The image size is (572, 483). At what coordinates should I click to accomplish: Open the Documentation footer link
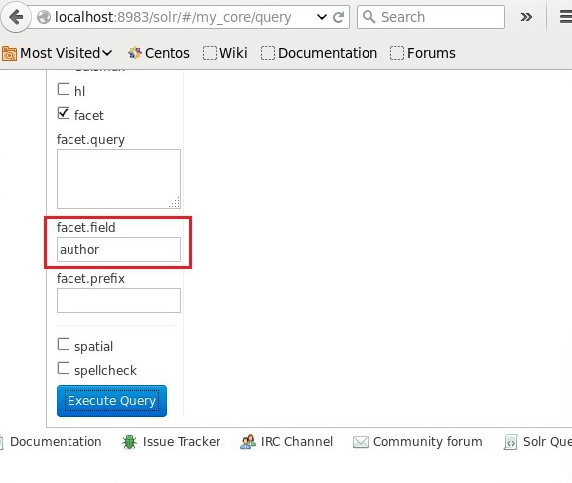55,442
